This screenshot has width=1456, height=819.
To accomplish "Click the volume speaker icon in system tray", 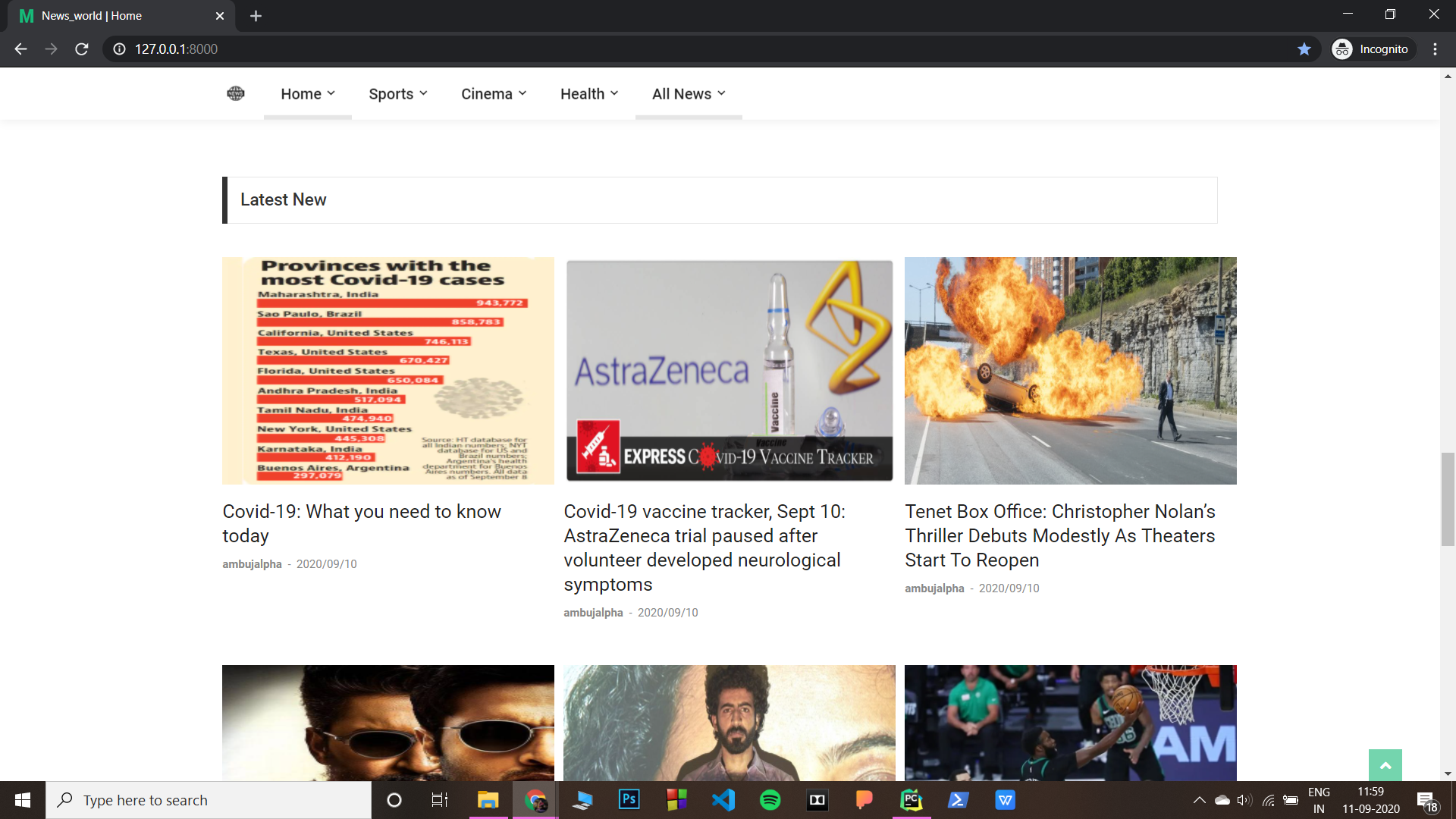I will [x=1244, y=800].
